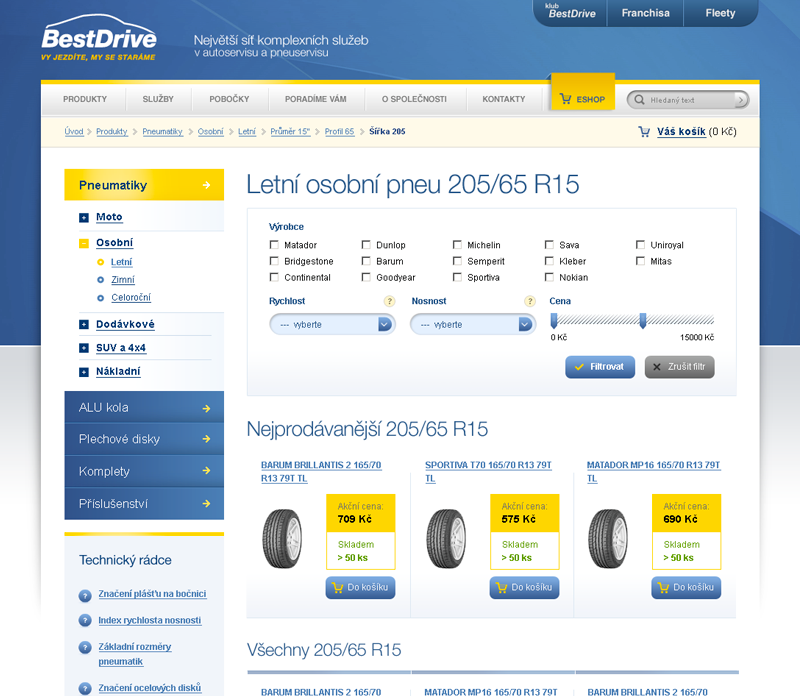Enable the Uniroyal manufacturer checkbox
The width and height of the screenshot is (800, 696).
[640, 245]
